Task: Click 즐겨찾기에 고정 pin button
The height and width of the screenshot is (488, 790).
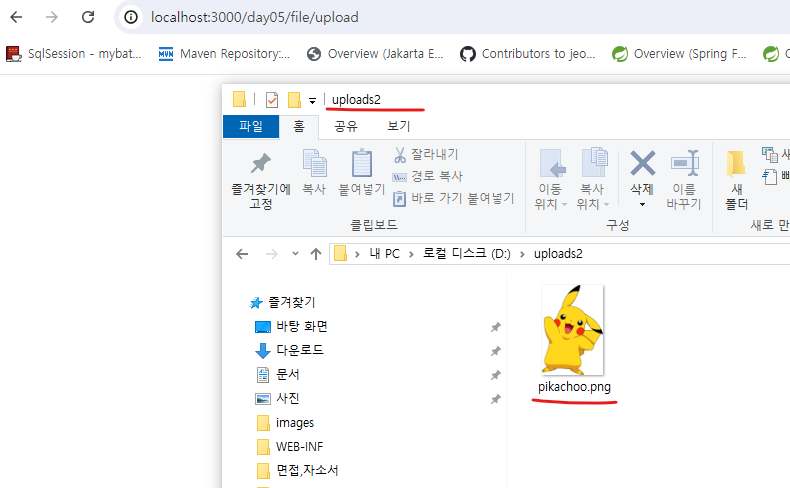Action: (261, 180)
